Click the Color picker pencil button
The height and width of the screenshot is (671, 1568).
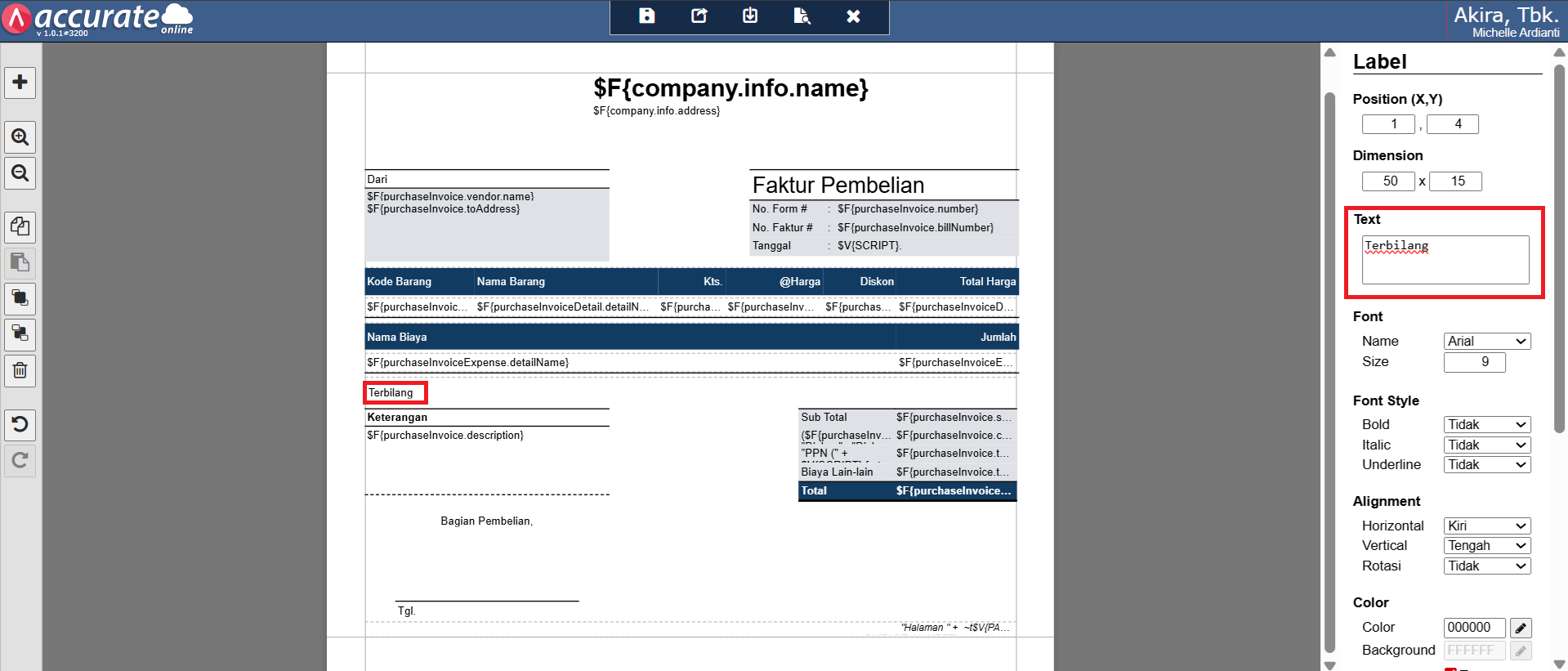pyautogui.click(x=1520, y=628)
